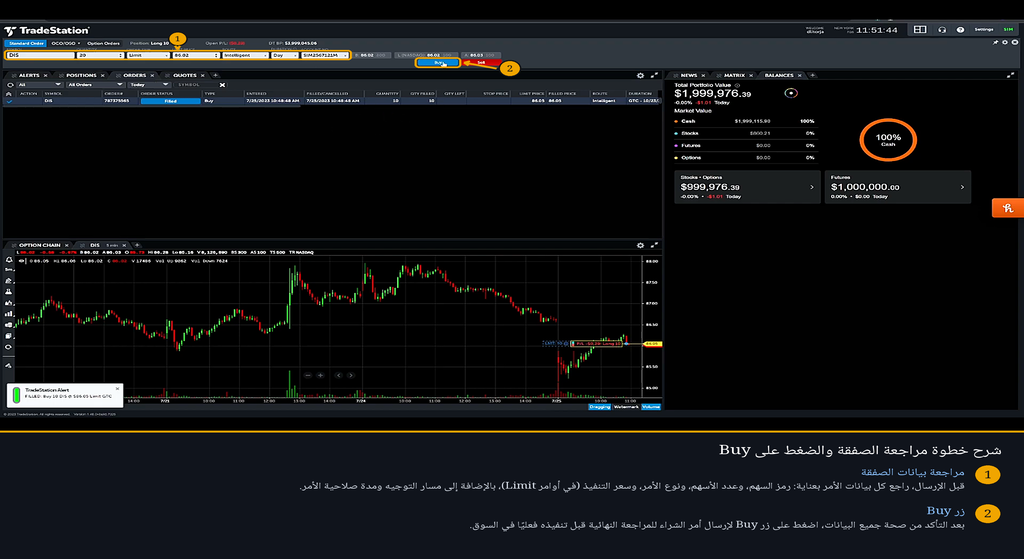Open the orders panel gear settings
Viewport: 1024px width, 559px height.
pyautogui.click(x=640, y=75)
